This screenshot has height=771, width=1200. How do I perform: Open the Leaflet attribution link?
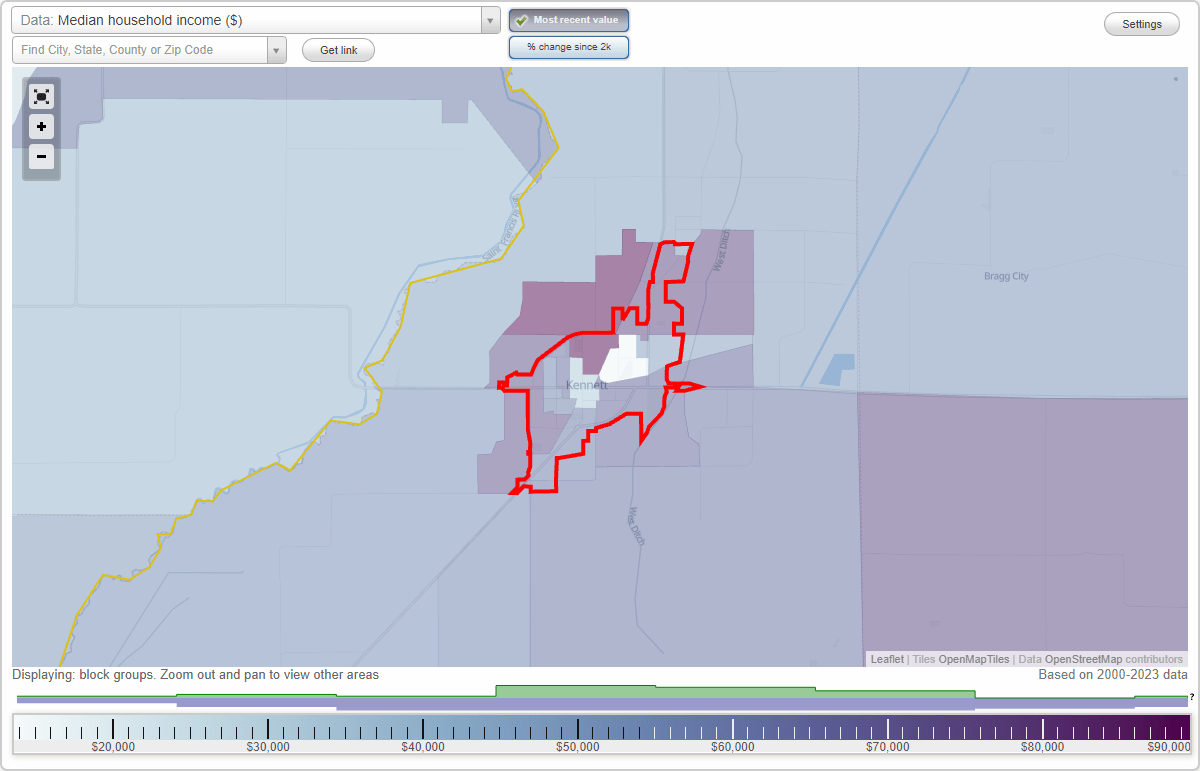click(887, 659)
